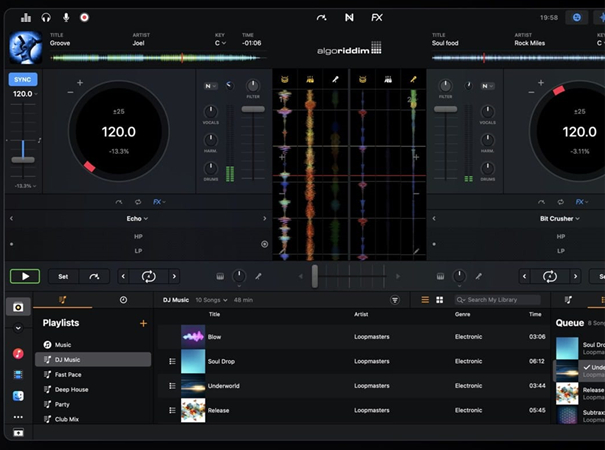Open right deck Neural Mix N mode dropdown
The width and height of the screenshot is (605, 450).
488,86
